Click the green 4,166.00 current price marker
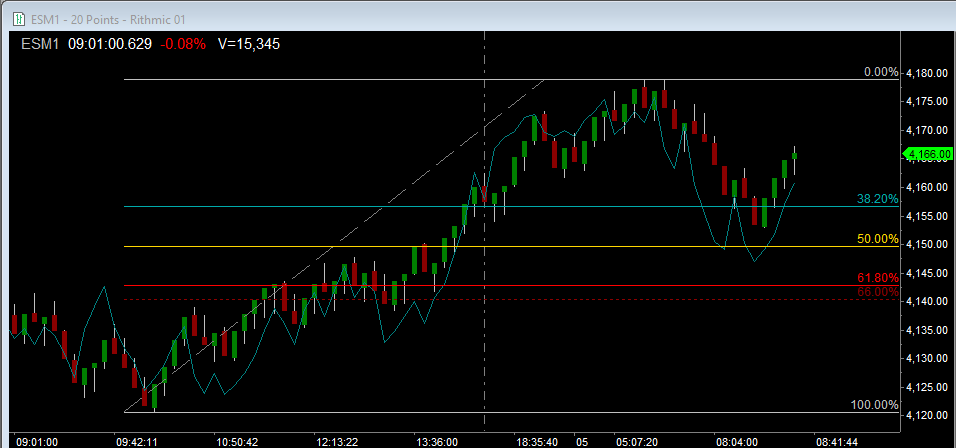The height and width of the screenshot is (448, 956). 927,155
